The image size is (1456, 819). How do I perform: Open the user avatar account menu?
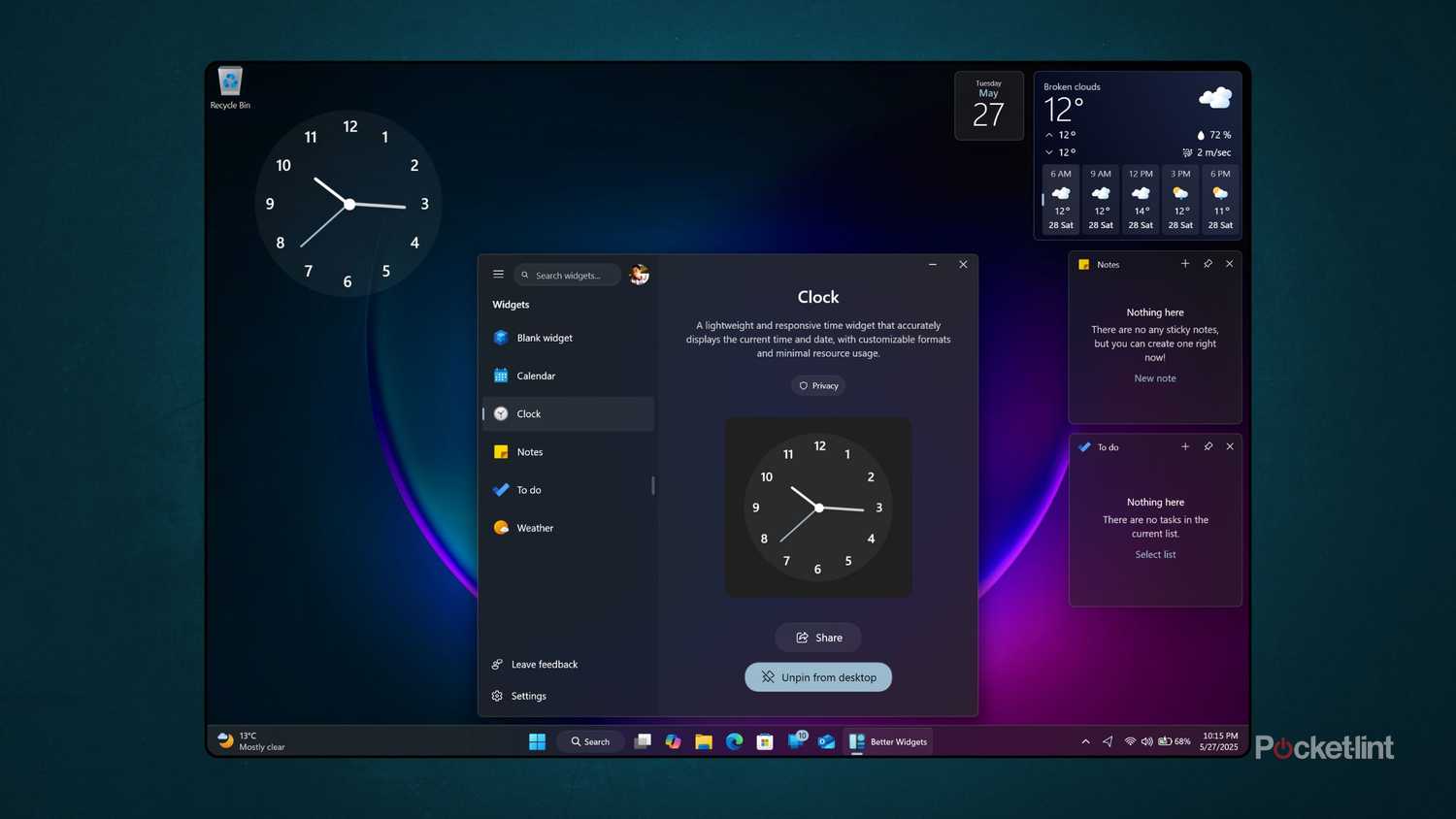pyautogui.click(x=638, y=275)
